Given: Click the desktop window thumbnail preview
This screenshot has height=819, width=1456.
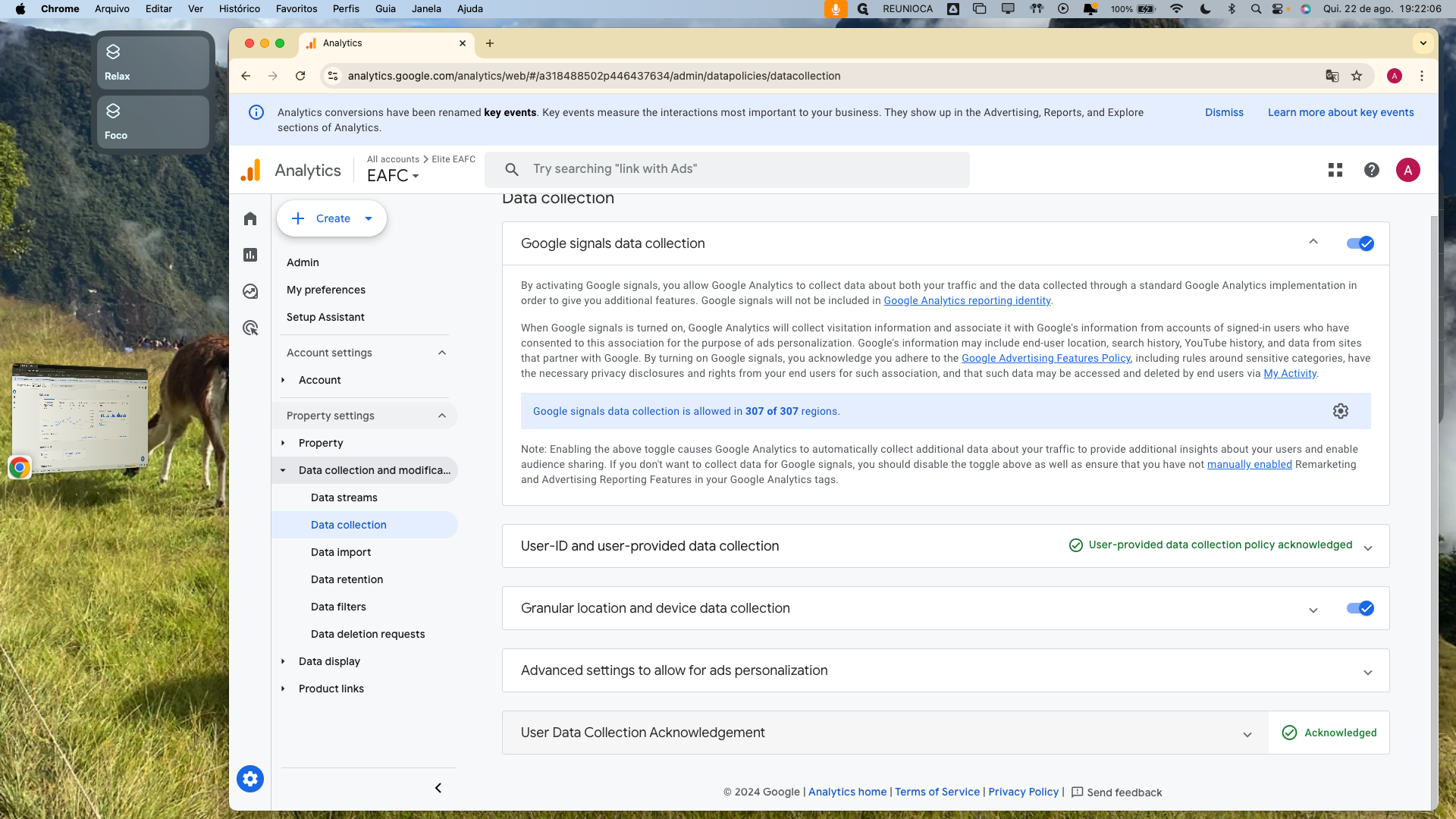Looking at the screenshot, I should coord(80,419).
